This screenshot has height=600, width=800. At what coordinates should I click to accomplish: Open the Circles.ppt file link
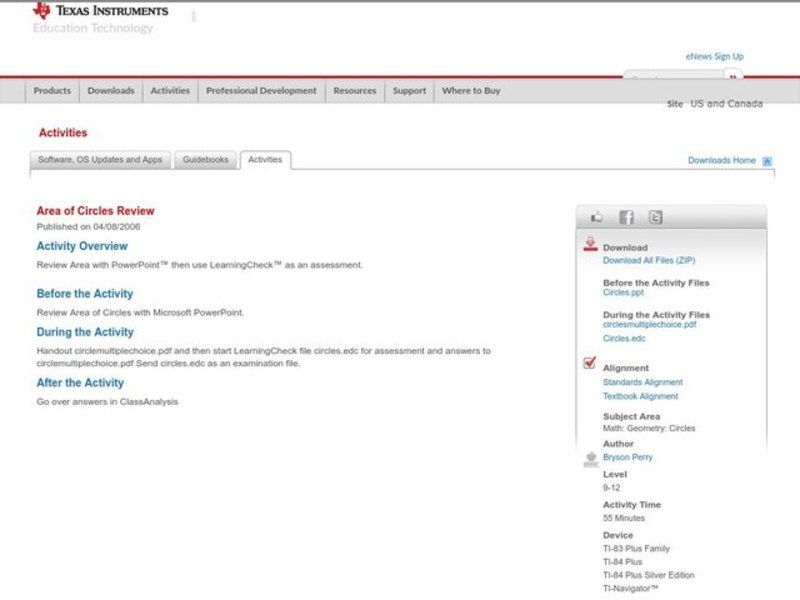tap(623, 293)
